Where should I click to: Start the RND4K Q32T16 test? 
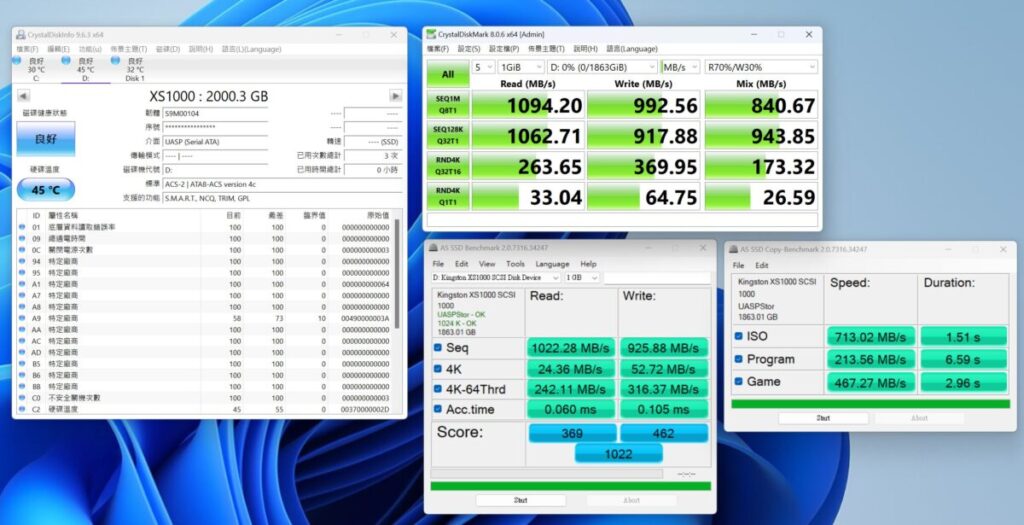coord(447,167)
